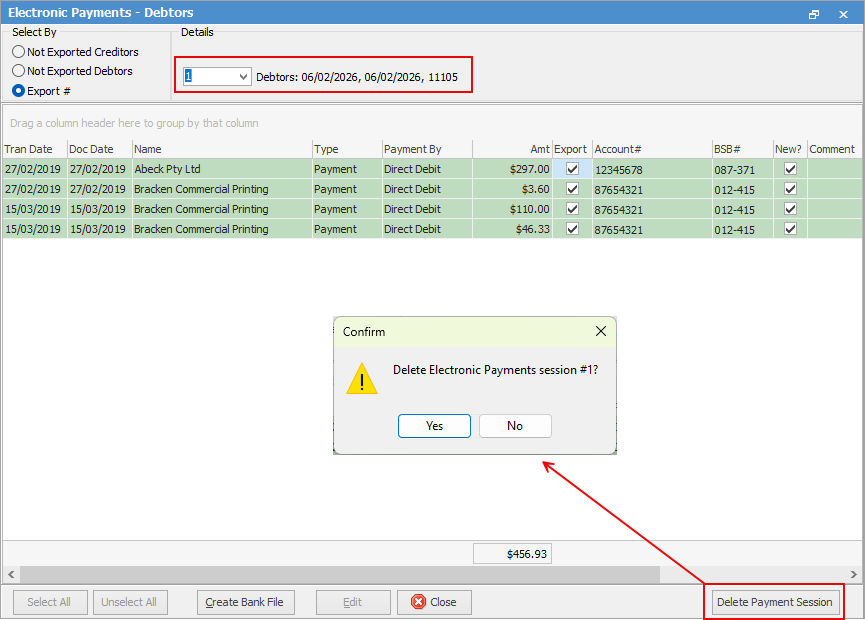Image resolution: width=865 pixels, height=620 pixels.
Task: Click Yes in the Confirm dialog
Action: 434,425
